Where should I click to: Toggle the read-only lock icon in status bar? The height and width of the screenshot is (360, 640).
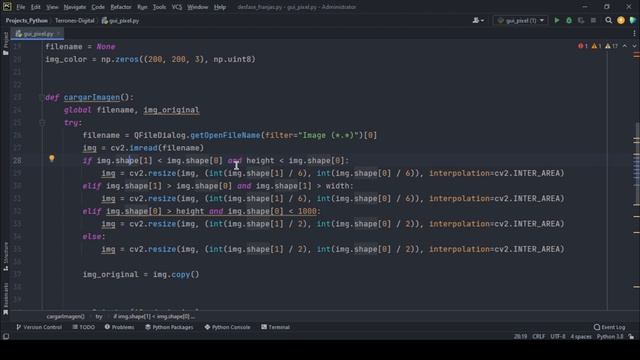(631, 336)
